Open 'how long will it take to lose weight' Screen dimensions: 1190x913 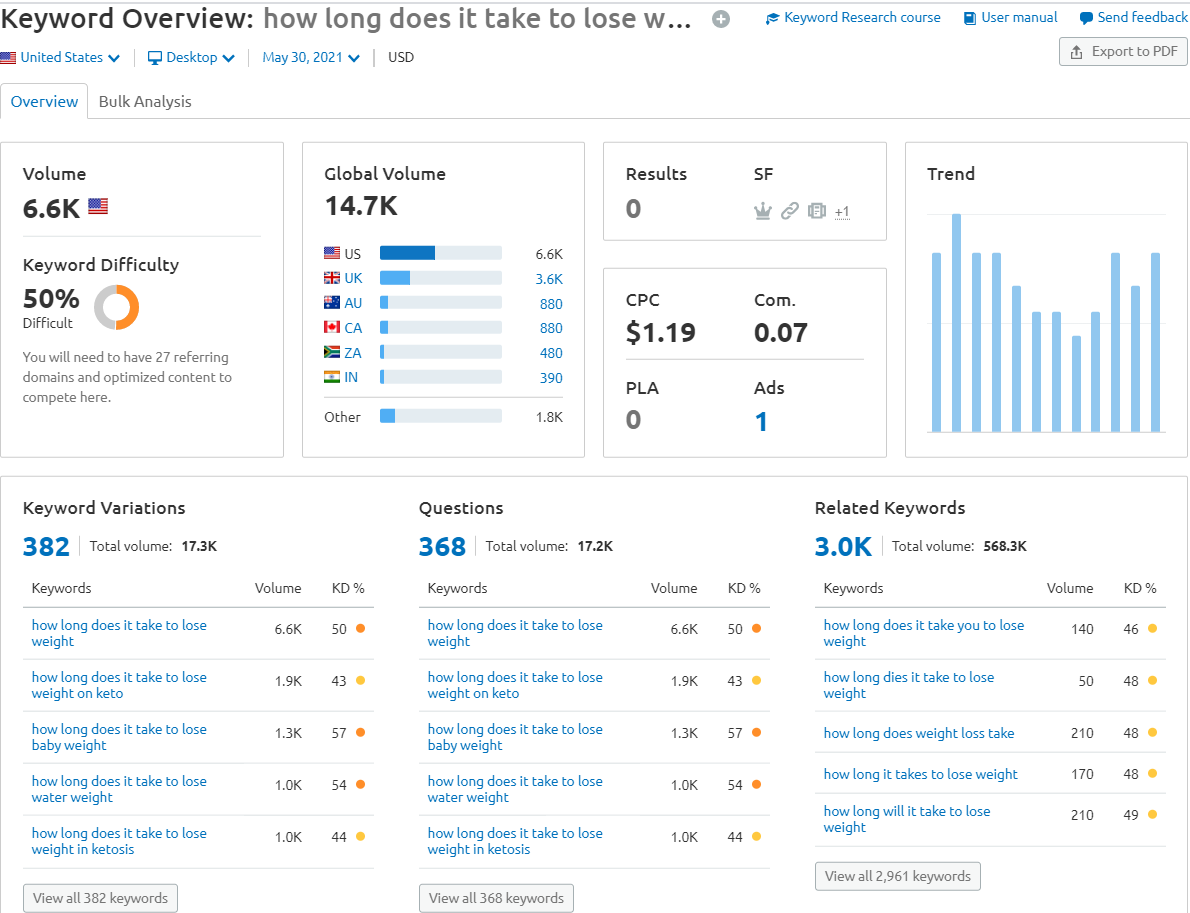(907, 819)
